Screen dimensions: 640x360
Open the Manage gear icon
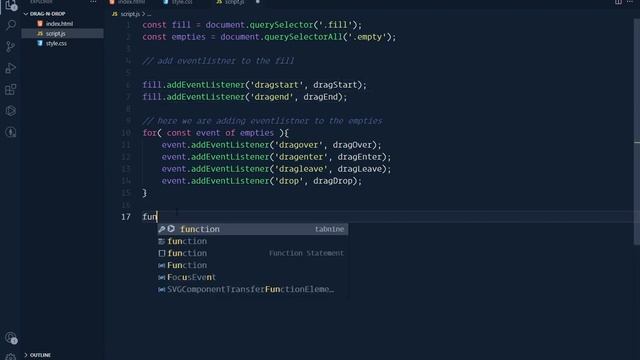(x=11, y=357)
